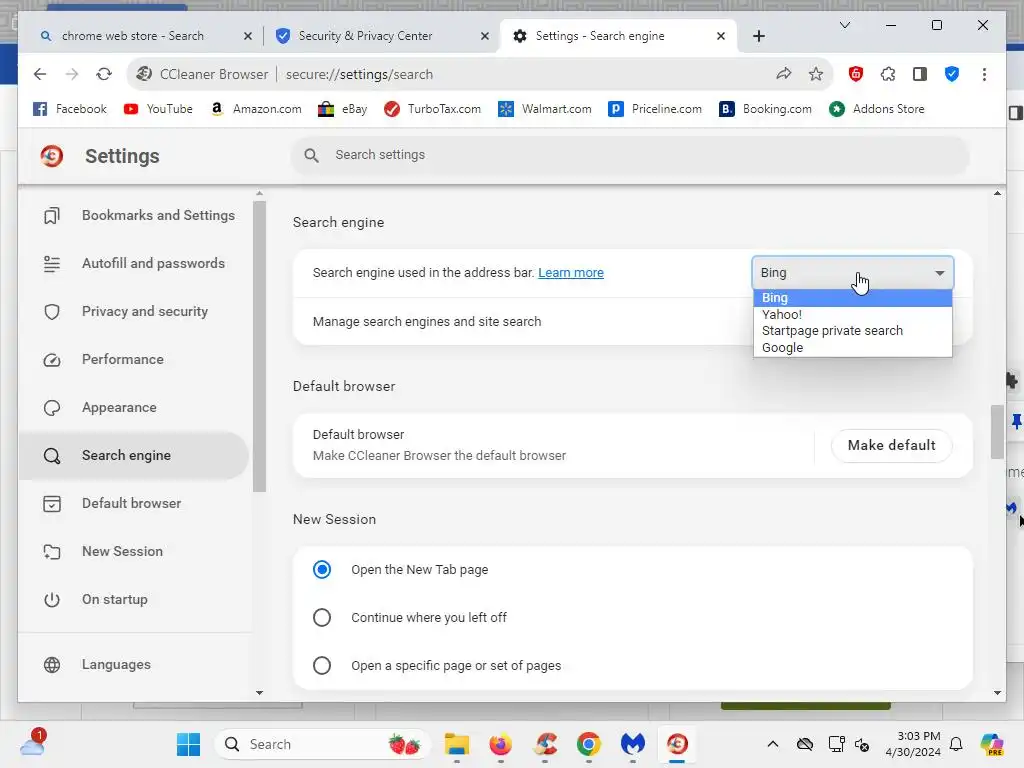1024x768 pixels.
Task: Click the sidebar scrollbar thumb
Action: tap(259, 346)
